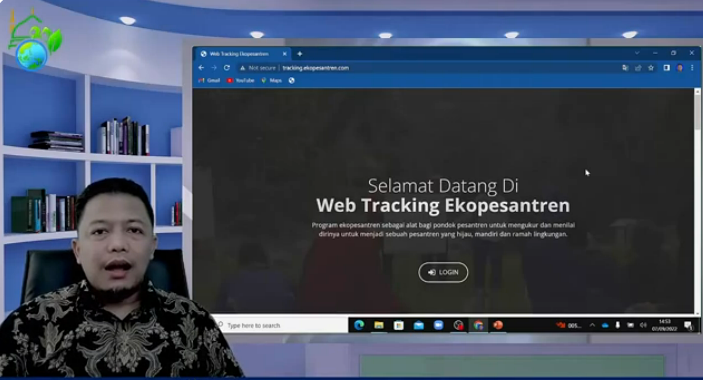
Task: Show hidden system tray icons
Action: (x=592, y=325)
